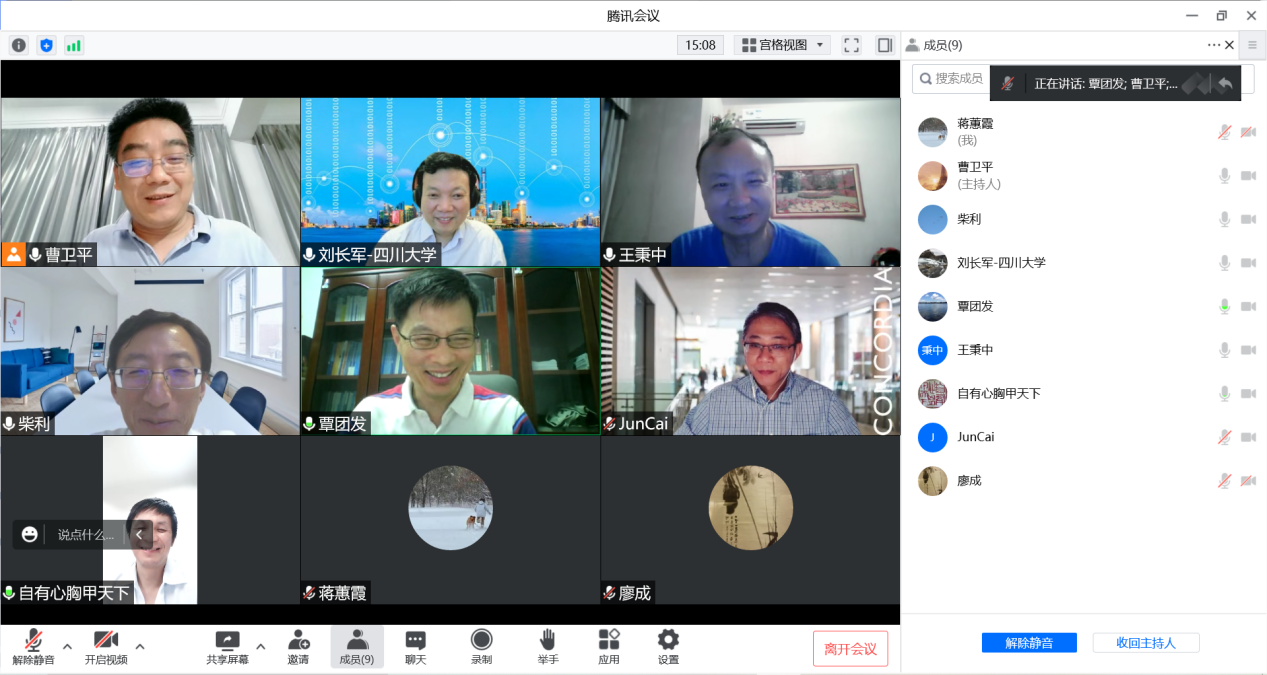This screenshot has height=675, width=1267.
Task: Enter full screen mode
Action: pos(851,45)
